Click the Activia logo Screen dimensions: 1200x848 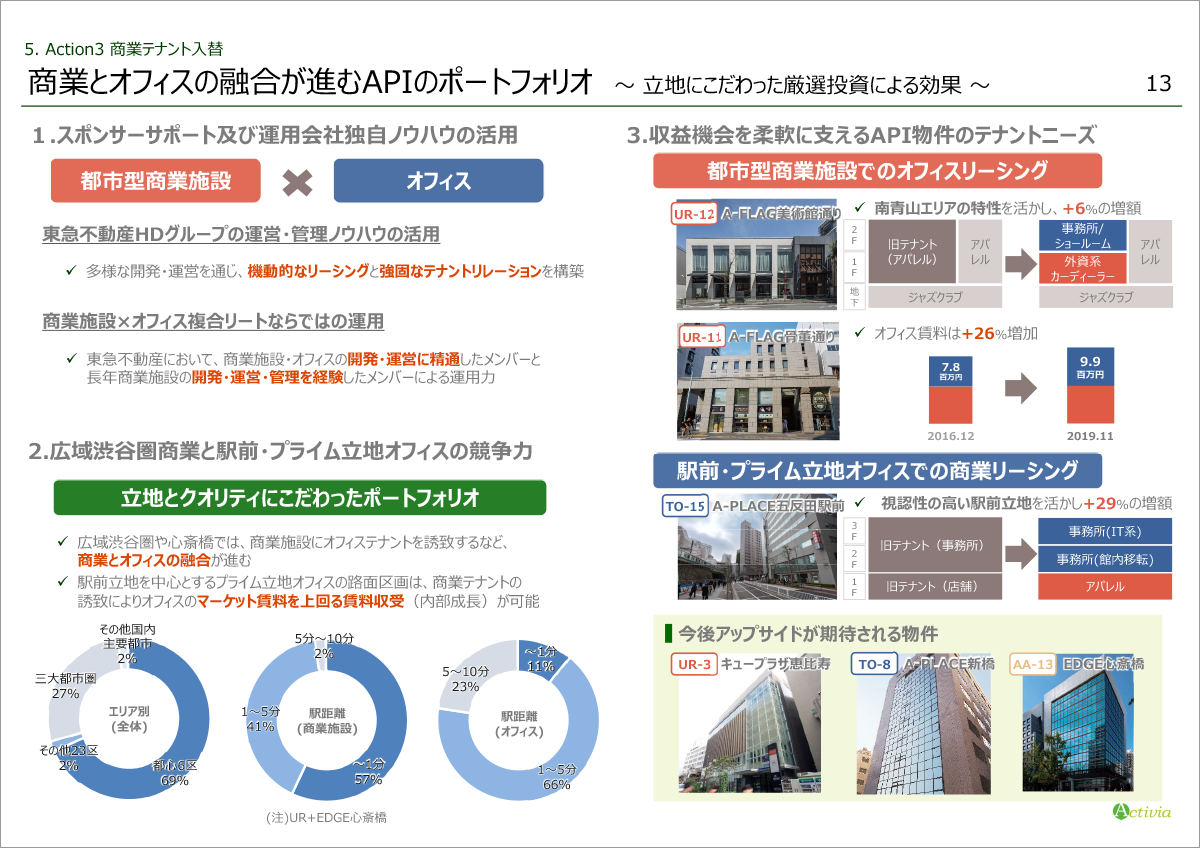pyautogui.click(x=1140, y=811)
